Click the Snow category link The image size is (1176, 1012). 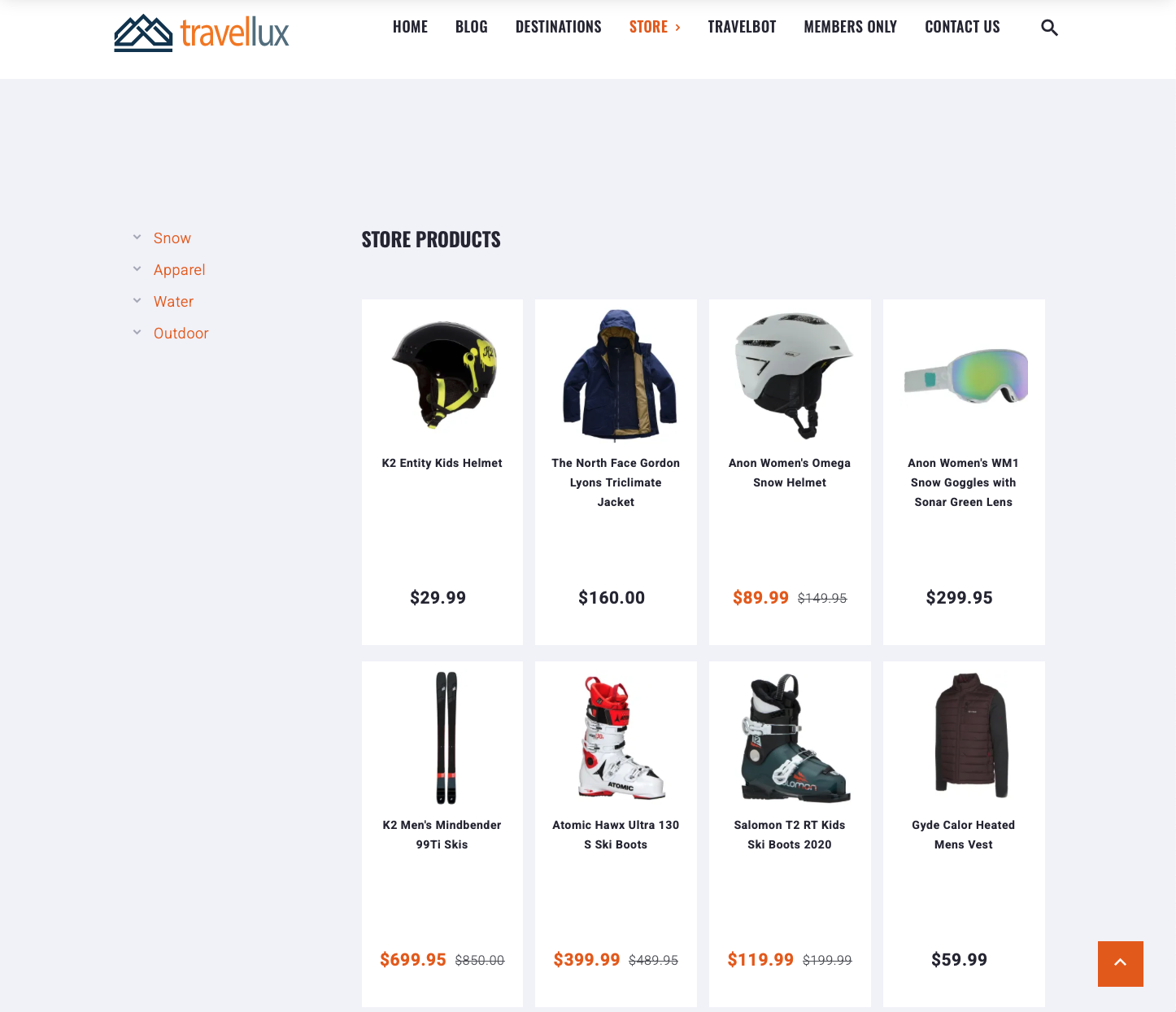[172, 238]
